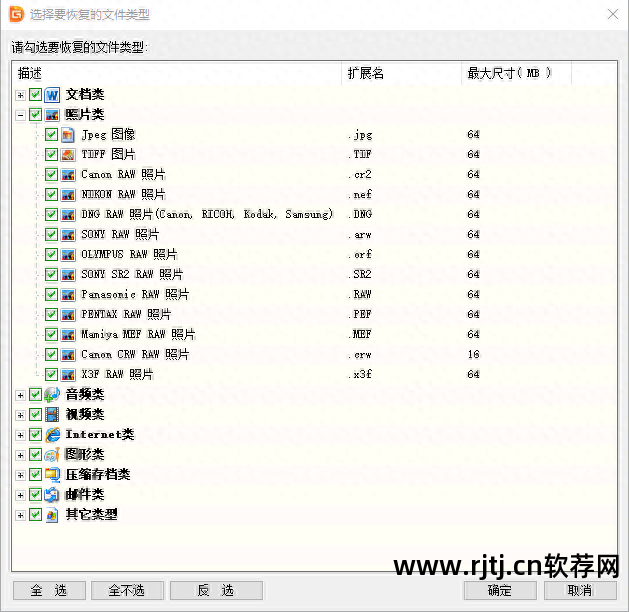Select the .orf extension text
This screenshot has width=629, height=612.
(x=360, y=255)
